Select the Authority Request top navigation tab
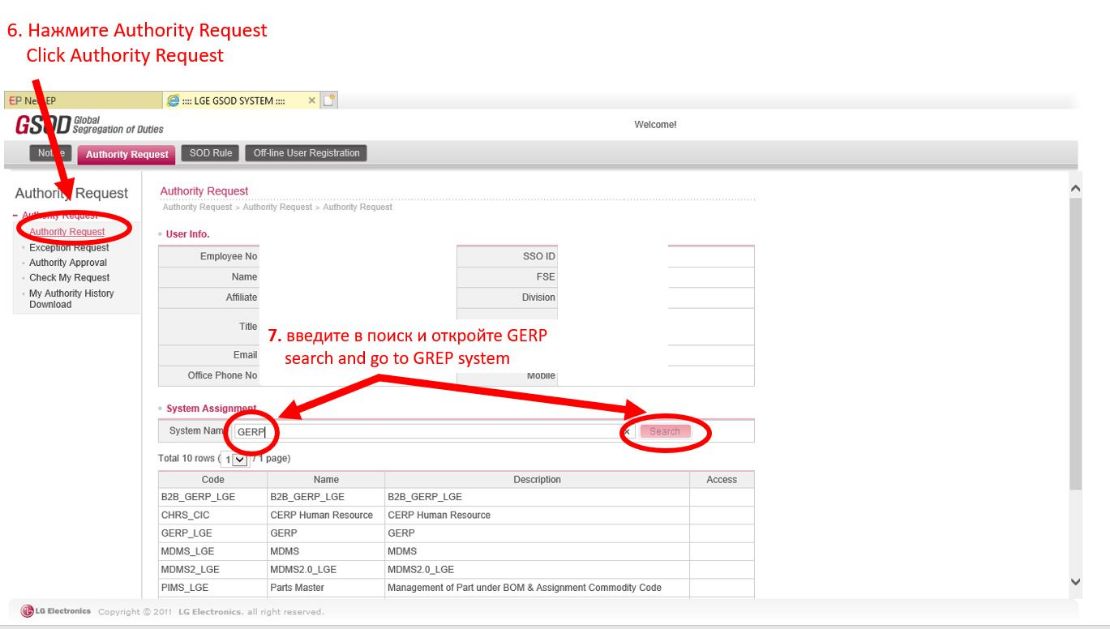The width and height of the screenshot is (1110, 629). coord(127,154)
